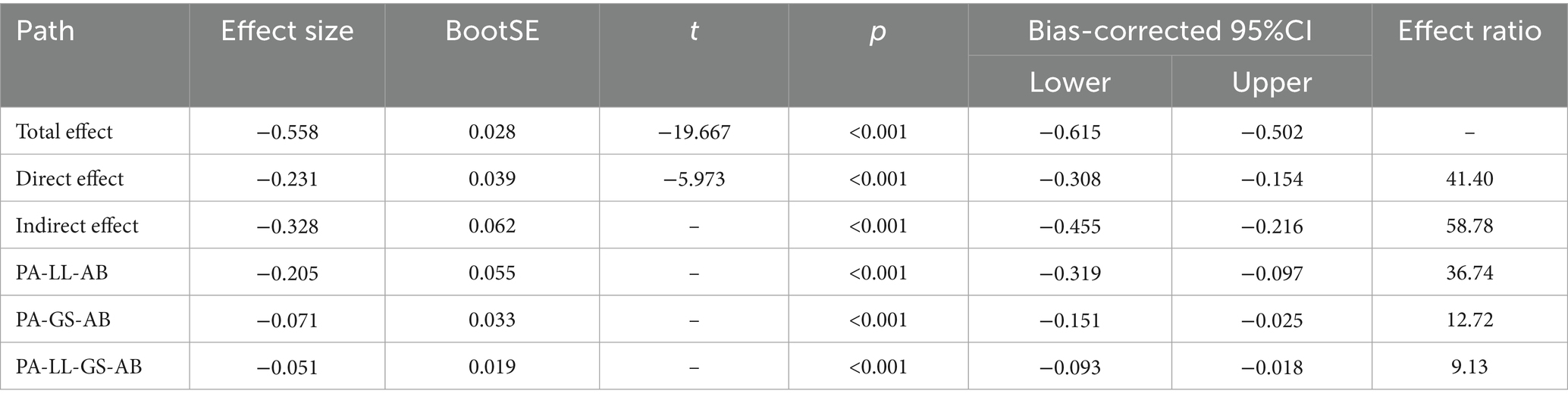The width and height of the screenshot is (1568, 403).
Task: Select the PA-LL-GS-AB path cell
Action: [x=79, y=367]
